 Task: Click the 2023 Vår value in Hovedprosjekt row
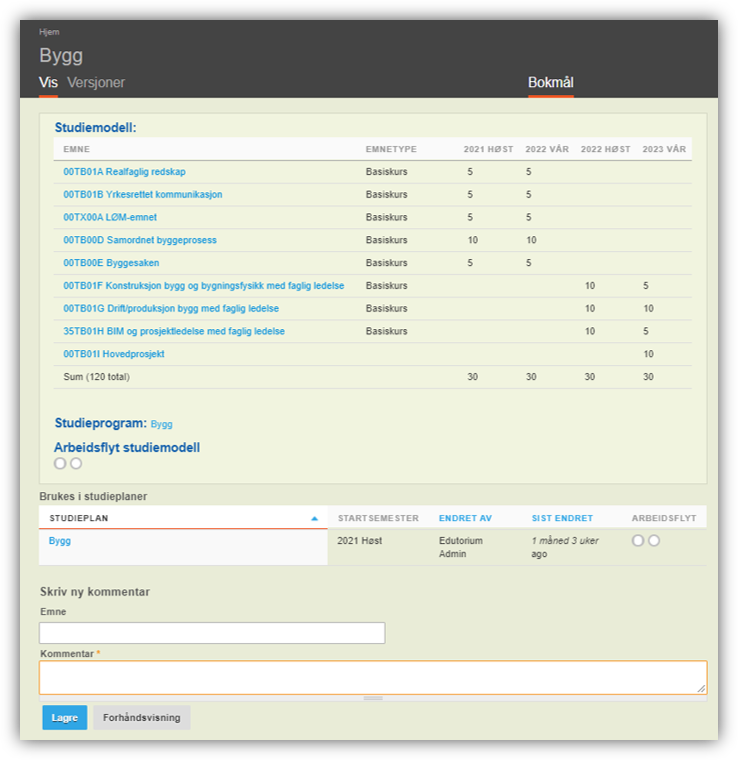click(x=648, y=354)
